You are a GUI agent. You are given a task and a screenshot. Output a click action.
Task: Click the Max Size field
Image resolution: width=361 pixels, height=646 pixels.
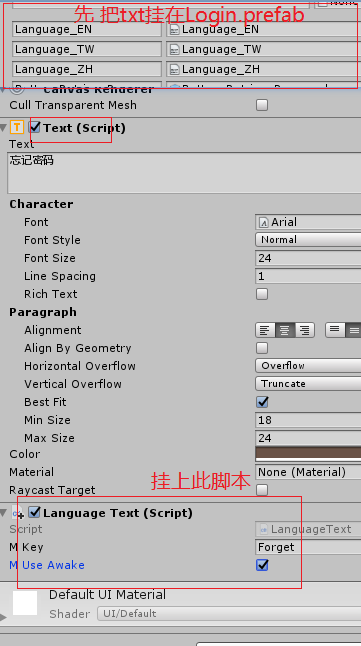coord(308,438)
